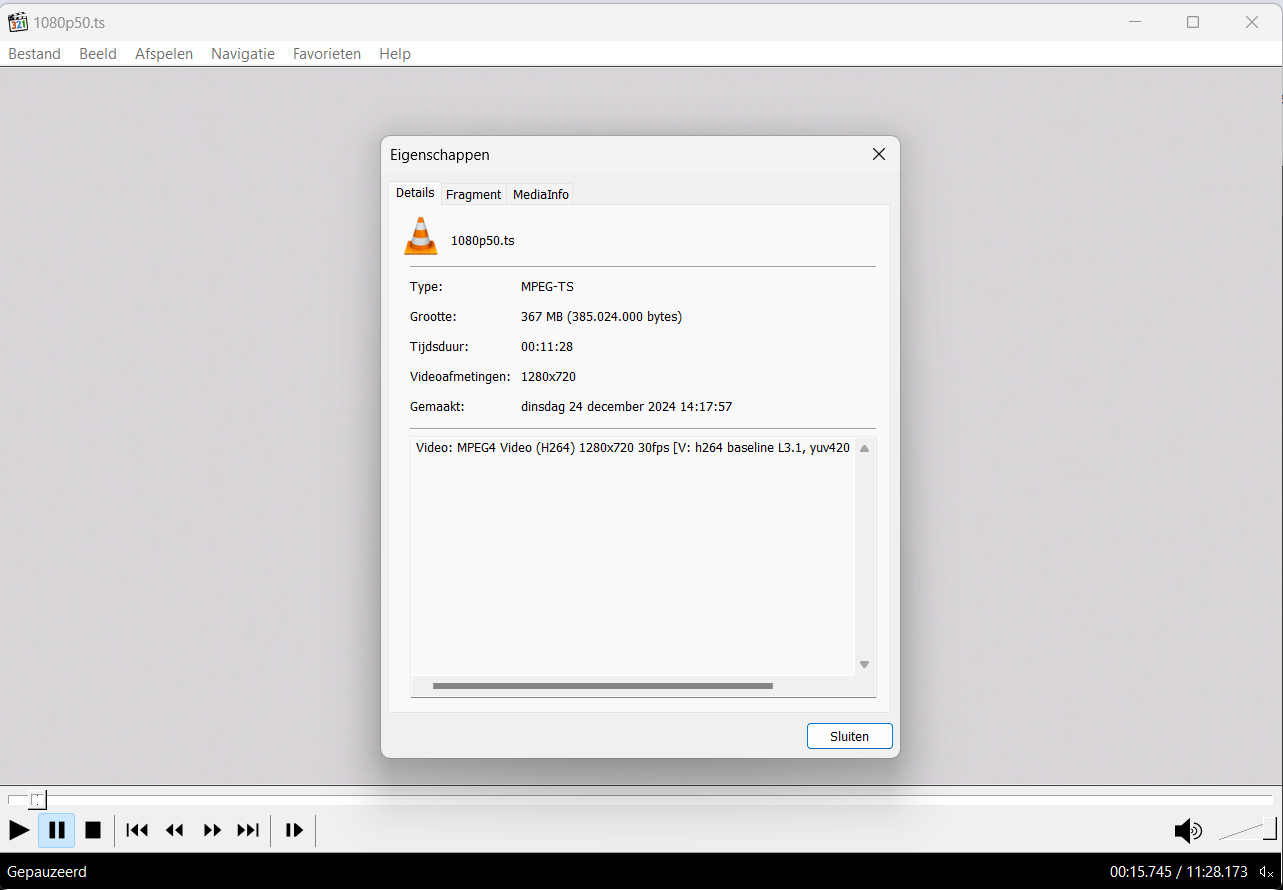Click the horizontal scrollbar in video info box
The width and height of the screenshot is (1283, 890).
(x=602, y=686)
